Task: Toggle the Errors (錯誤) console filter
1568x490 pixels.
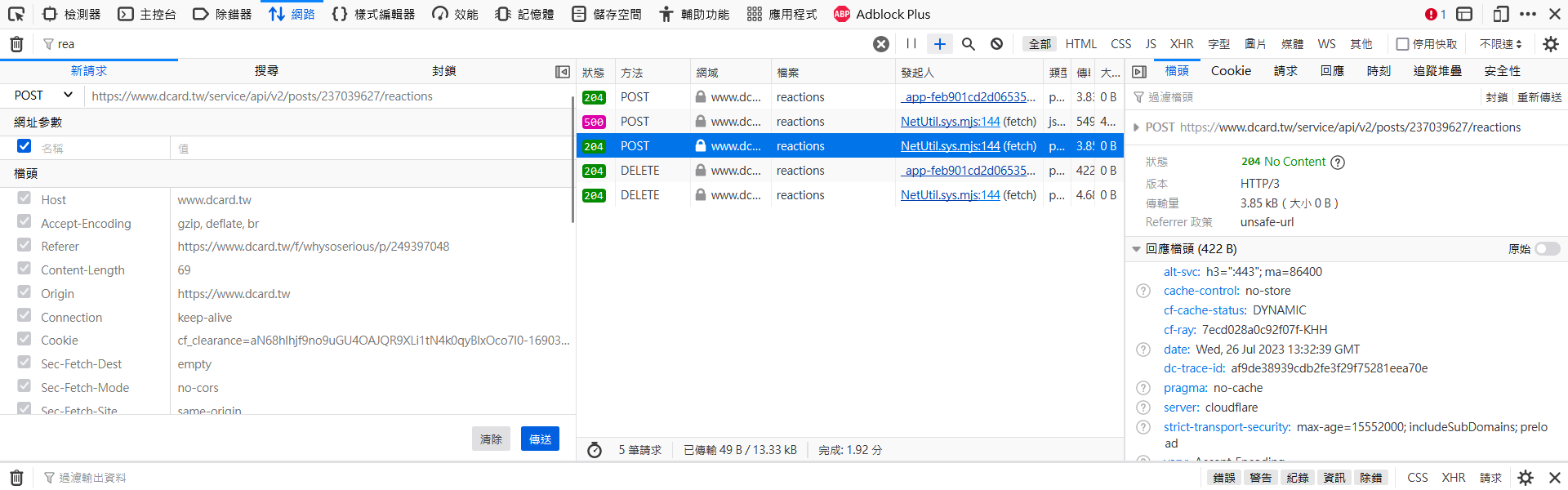Action: tap(1223, 478)
